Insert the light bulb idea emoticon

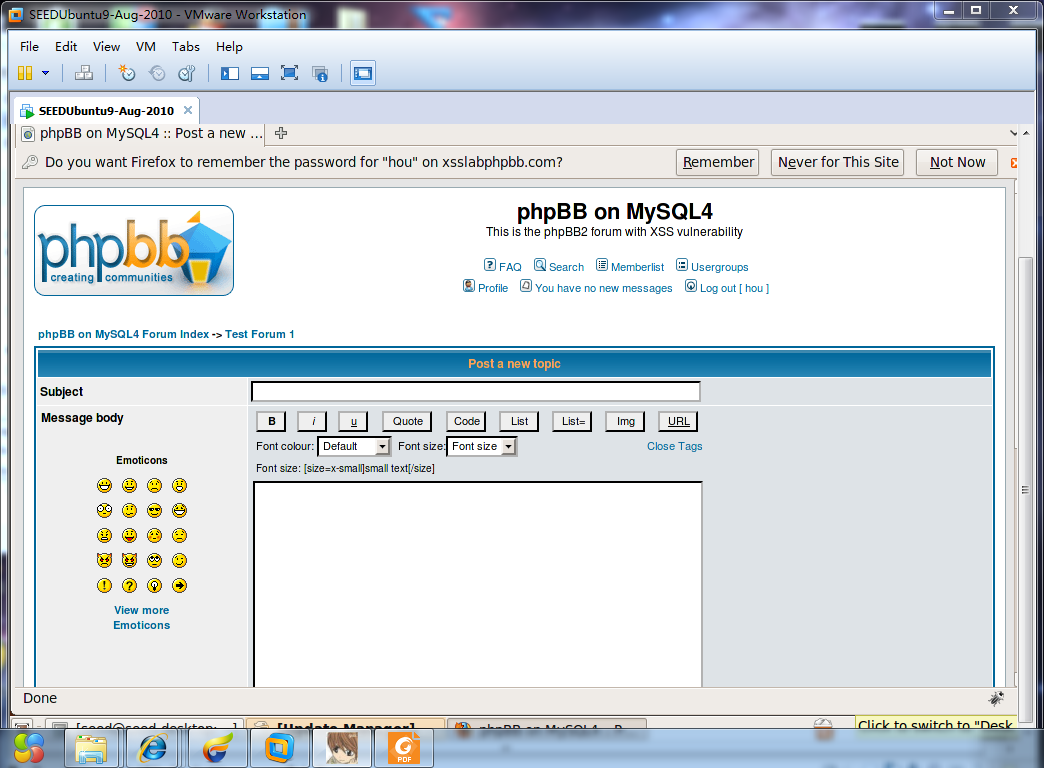[x=154, y=585]
